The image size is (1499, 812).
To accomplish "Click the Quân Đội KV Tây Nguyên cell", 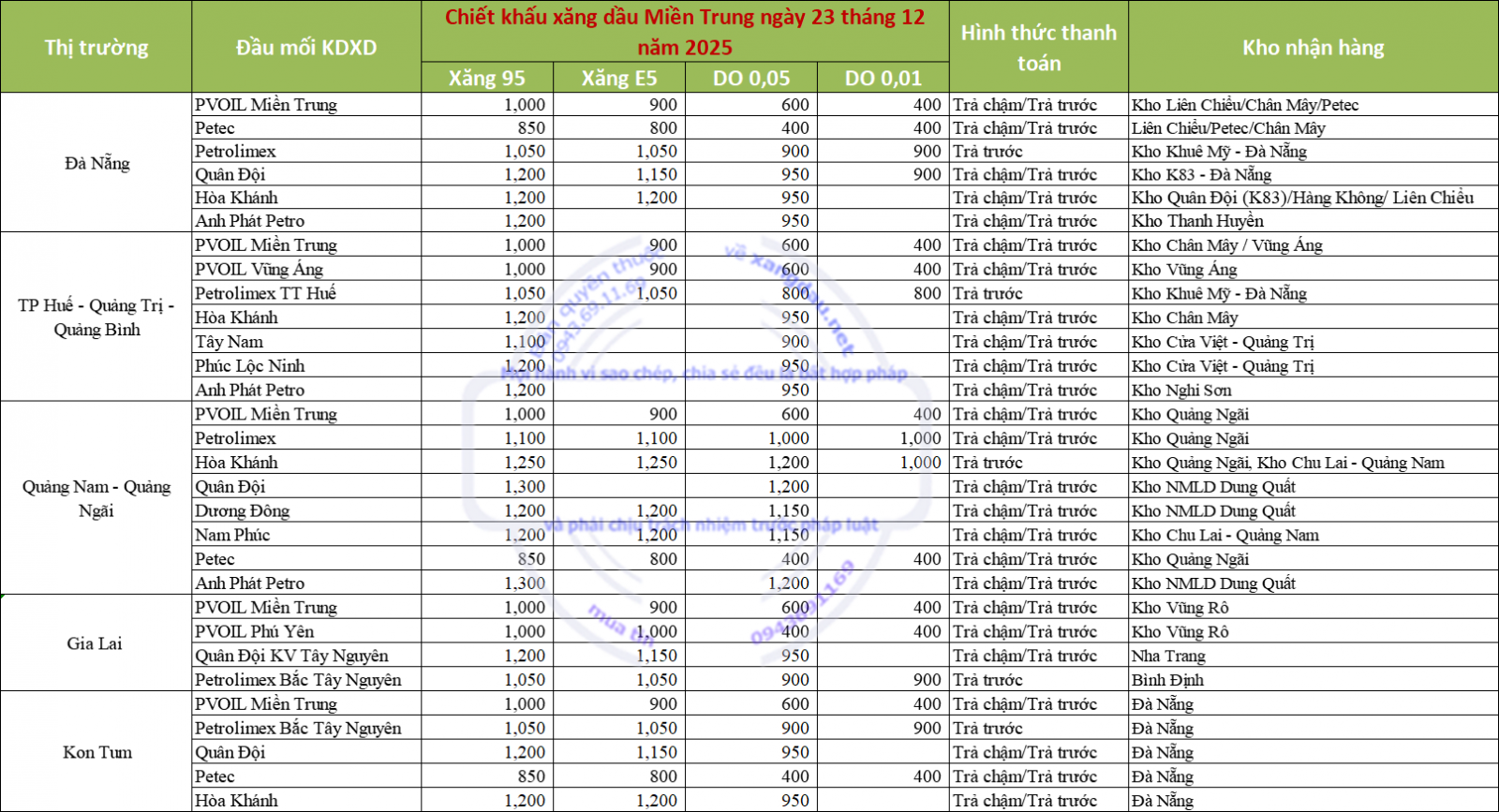I will pyautogui.click(x=291, y=656).
